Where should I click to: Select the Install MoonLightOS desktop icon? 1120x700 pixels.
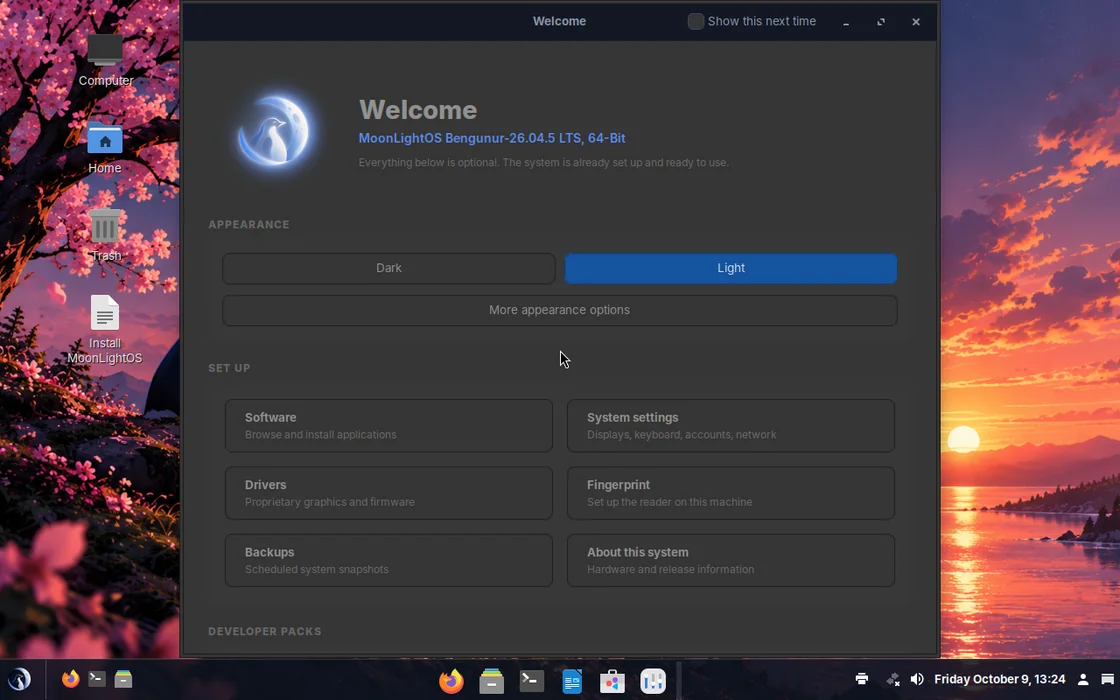pos(104,330)
